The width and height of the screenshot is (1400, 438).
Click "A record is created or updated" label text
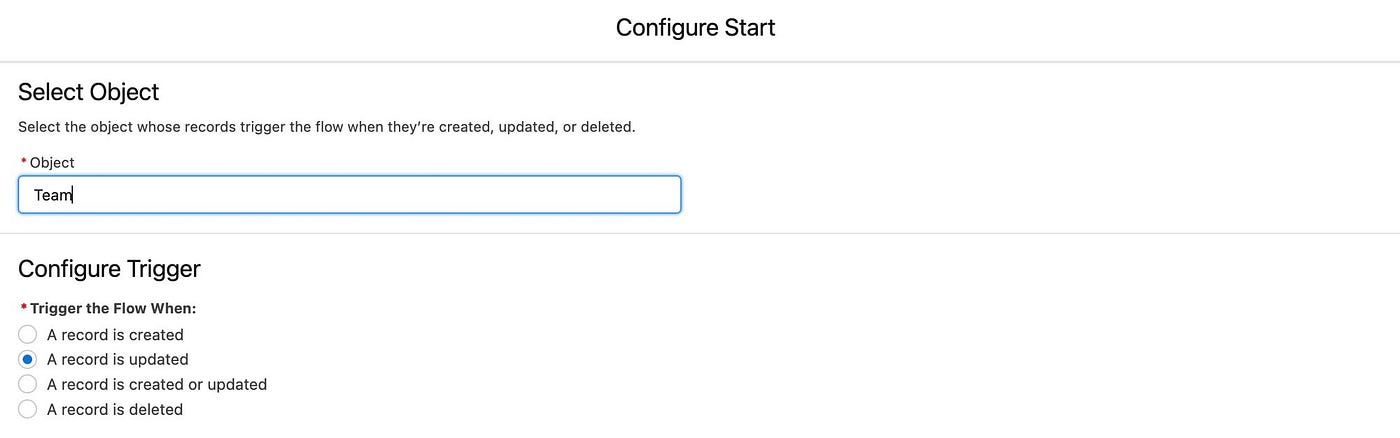click(157, 384)
